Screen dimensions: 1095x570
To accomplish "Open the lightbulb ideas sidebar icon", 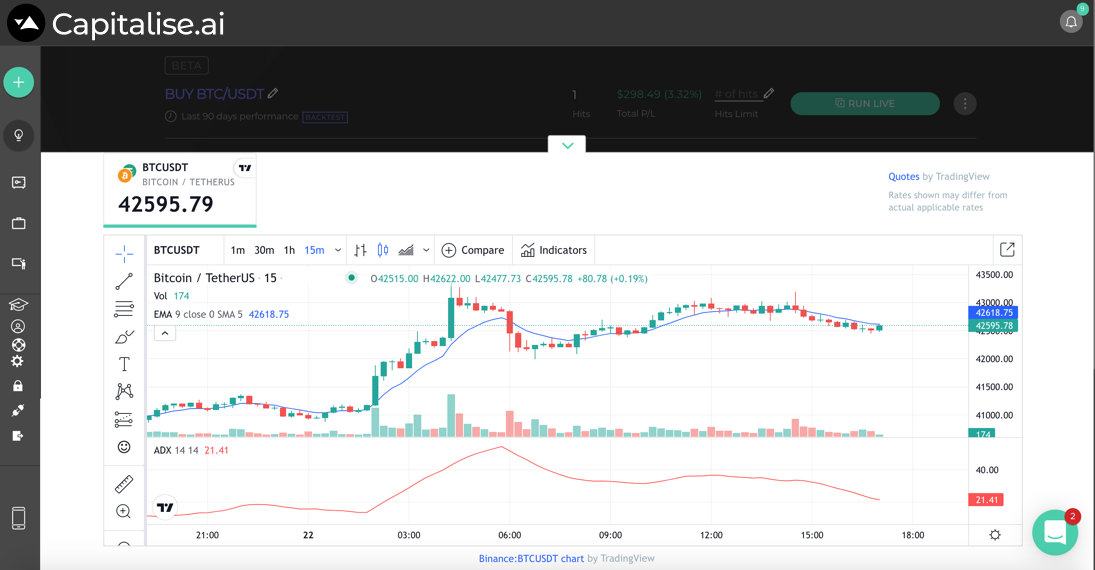I will pos(19,135).
